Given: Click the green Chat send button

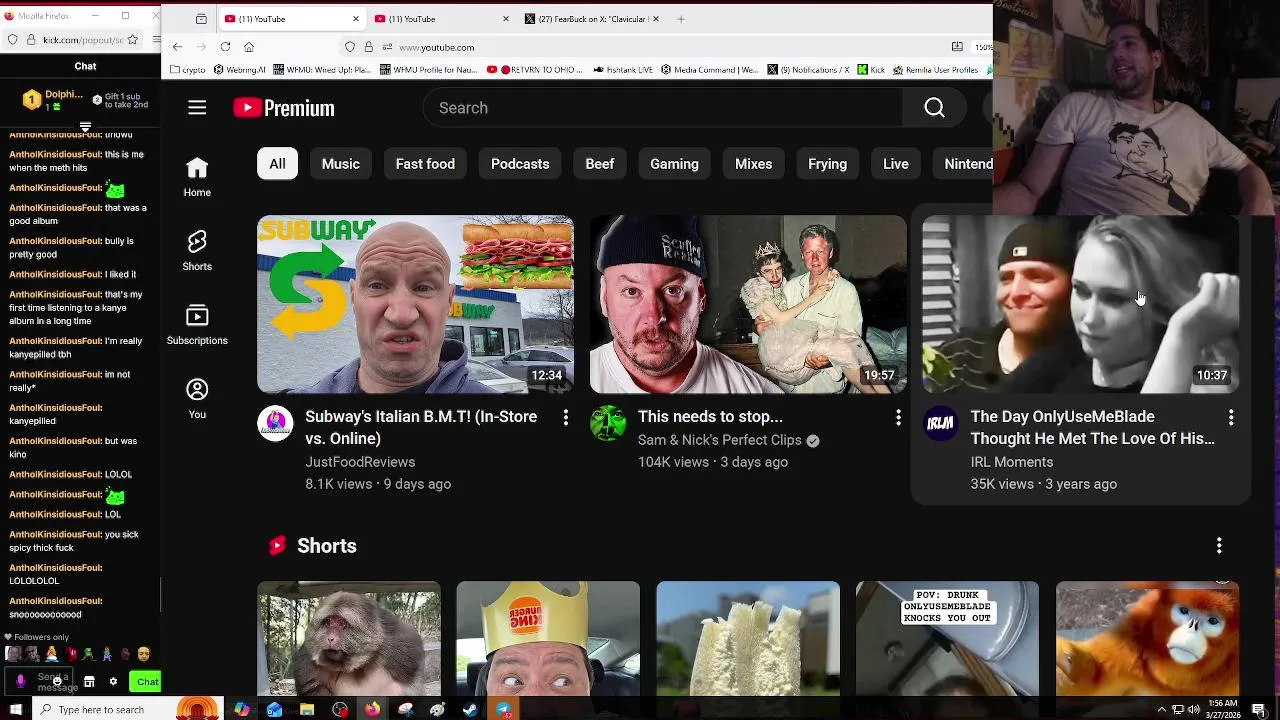Looking at the screenshot, I should pos(147,682).
